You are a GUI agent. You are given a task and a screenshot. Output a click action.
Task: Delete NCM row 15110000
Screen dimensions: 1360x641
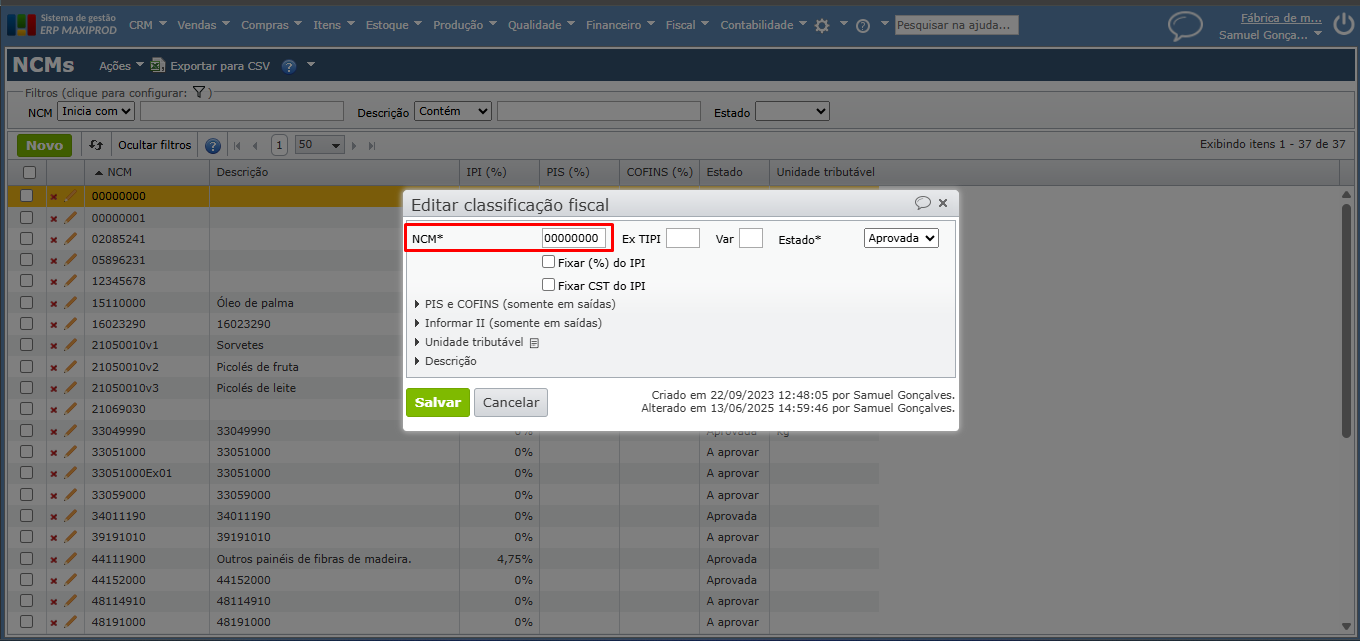click(x=54, y=303)
